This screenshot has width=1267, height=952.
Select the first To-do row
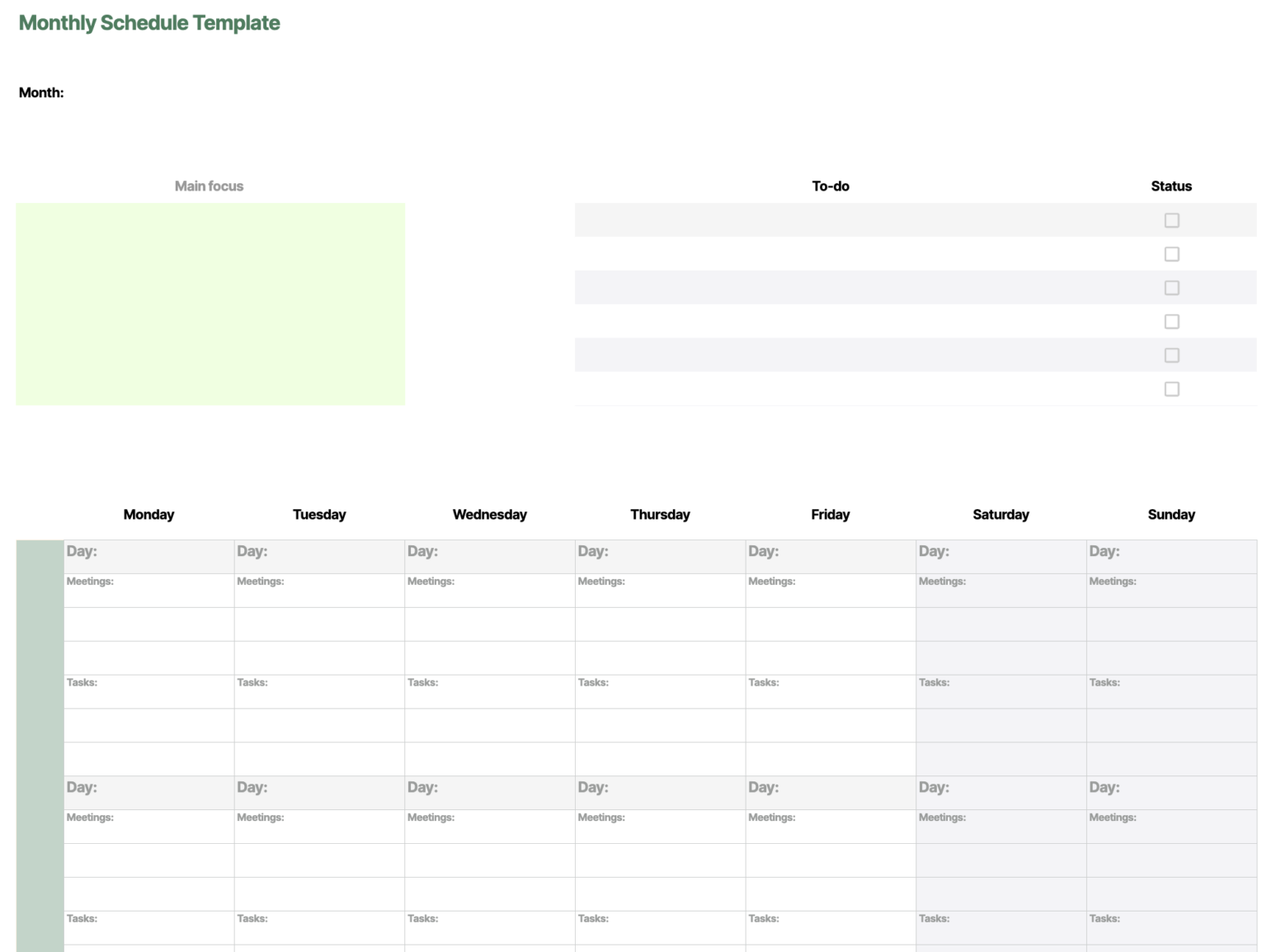(830, 220)
